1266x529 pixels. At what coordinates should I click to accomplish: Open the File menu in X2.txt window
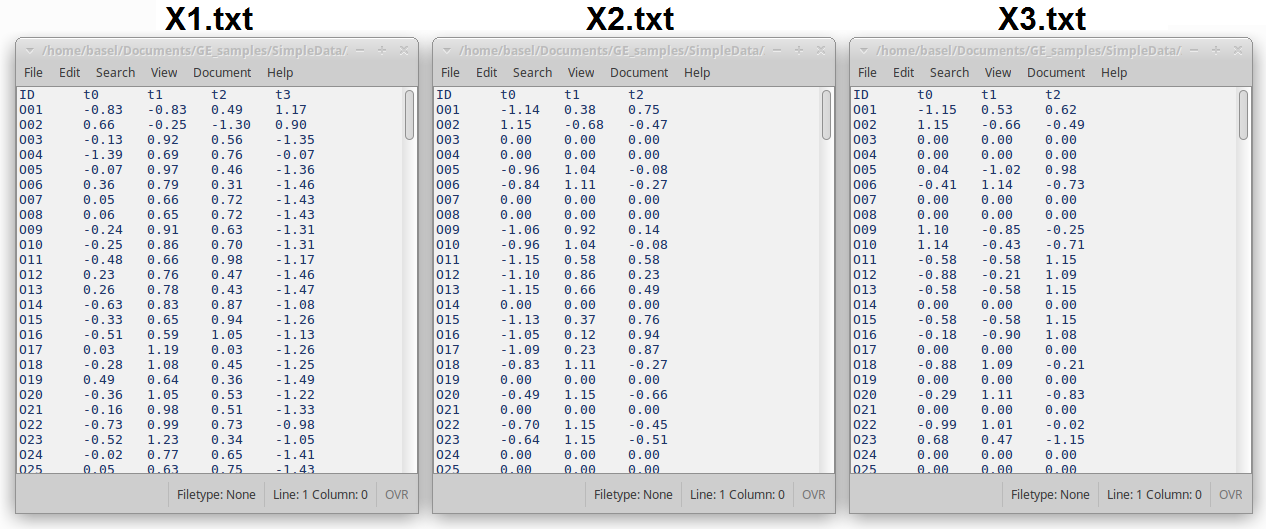pos(450,72)
